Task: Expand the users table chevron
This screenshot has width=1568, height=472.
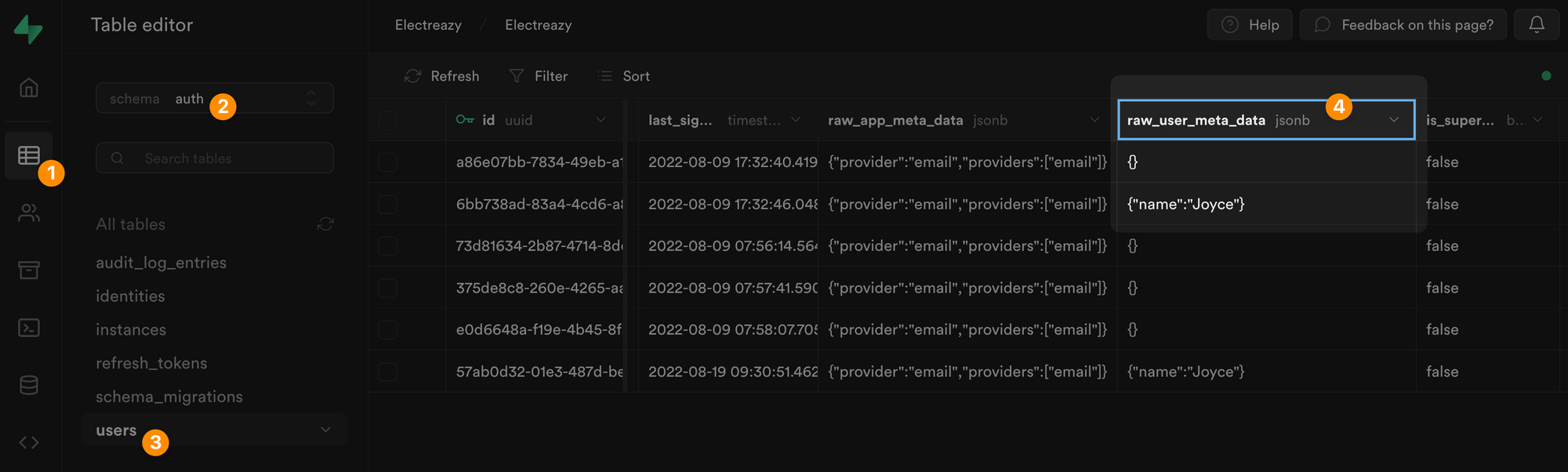Action: [x=326, y=430]
